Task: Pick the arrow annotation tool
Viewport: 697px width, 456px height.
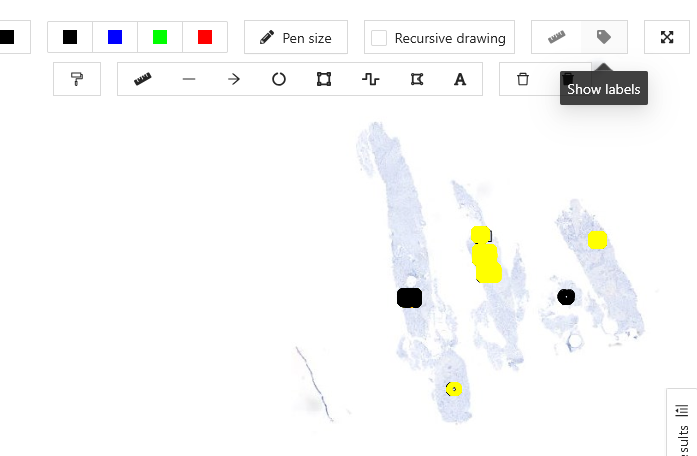Action: click(234, 79)
